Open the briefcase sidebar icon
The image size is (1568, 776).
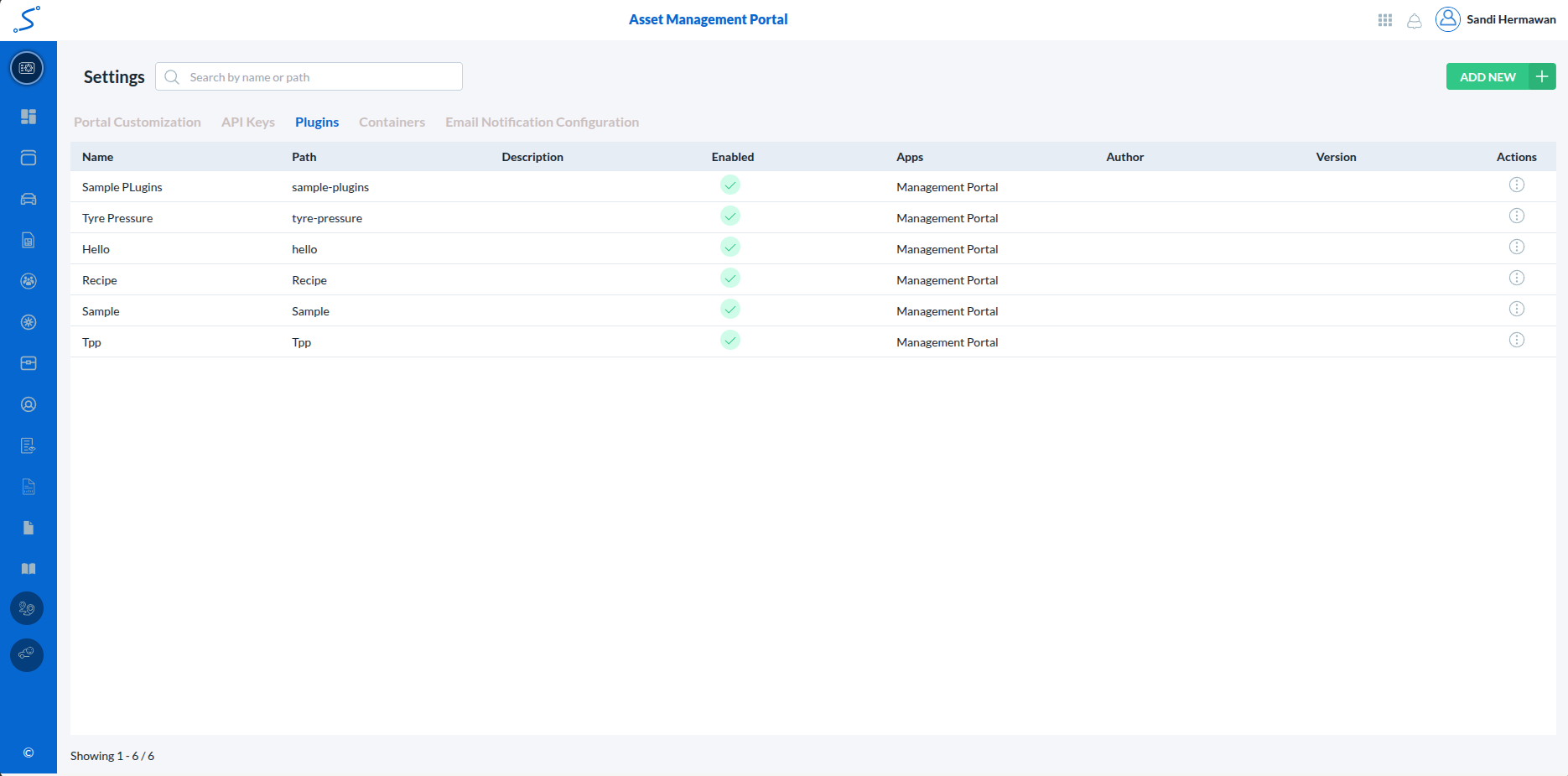[29, 363]
